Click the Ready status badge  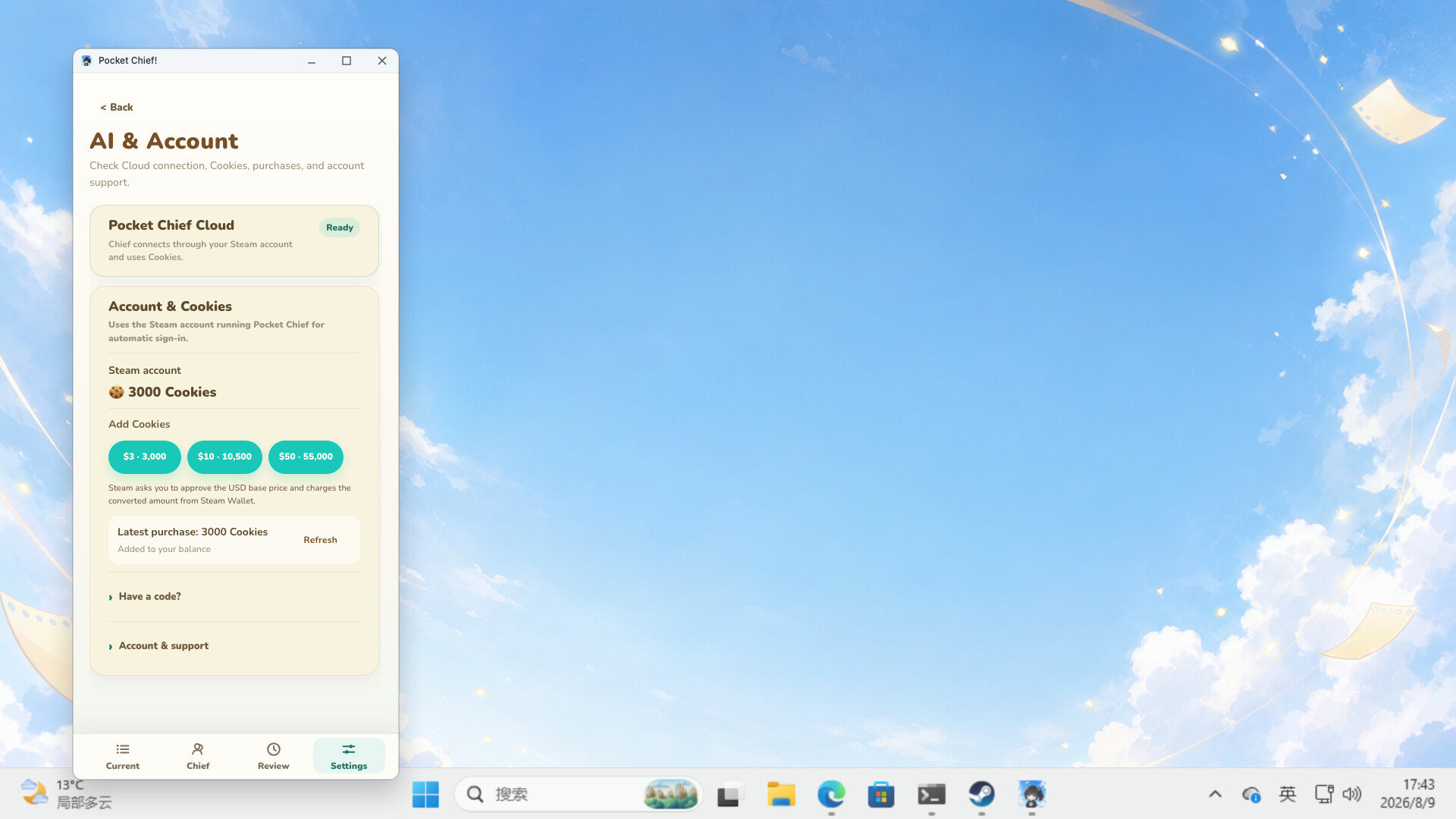point(340,227)
